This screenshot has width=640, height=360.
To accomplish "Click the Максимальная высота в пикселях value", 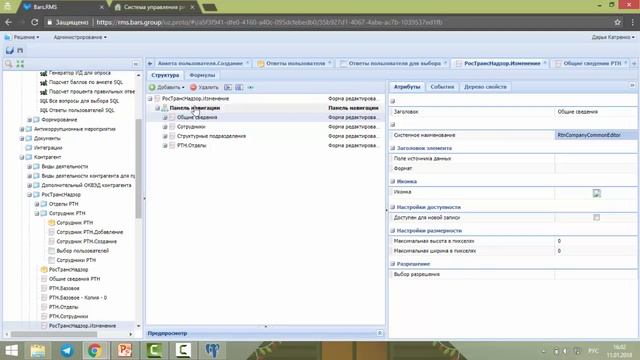I will [x=596, y=241].
